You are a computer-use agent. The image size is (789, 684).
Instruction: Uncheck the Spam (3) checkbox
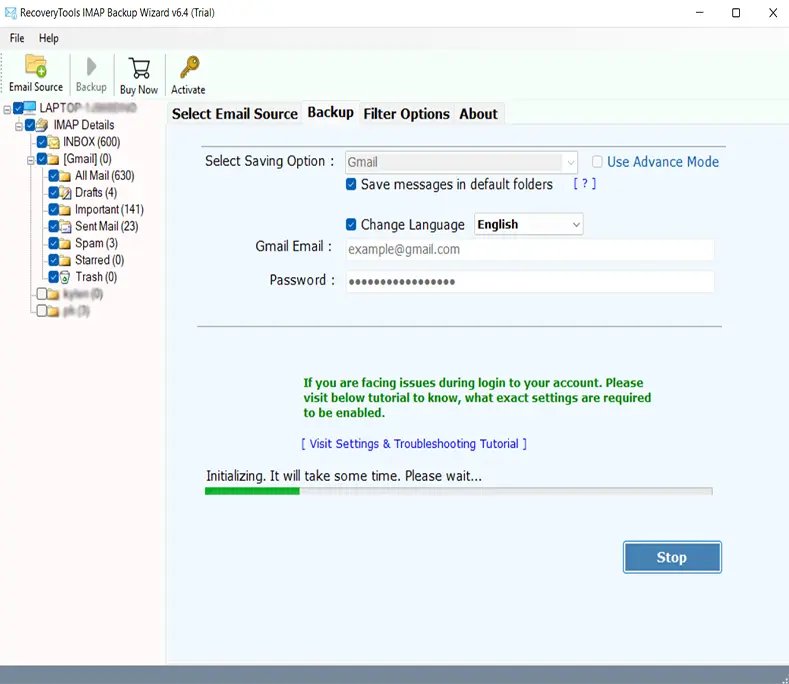[53, 244]
